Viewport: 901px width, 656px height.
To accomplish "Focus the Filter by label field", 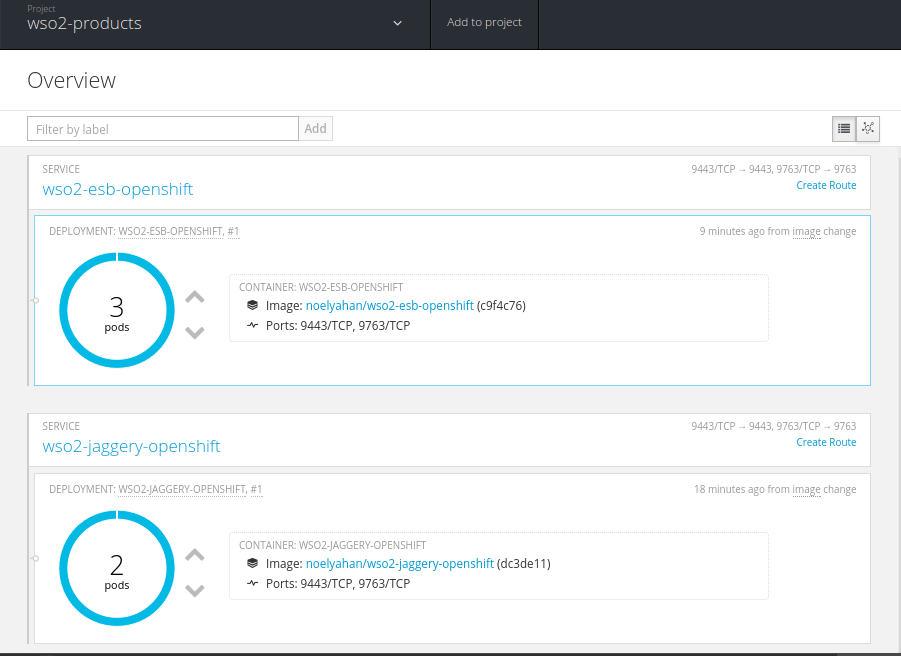I will click(163, 129).
